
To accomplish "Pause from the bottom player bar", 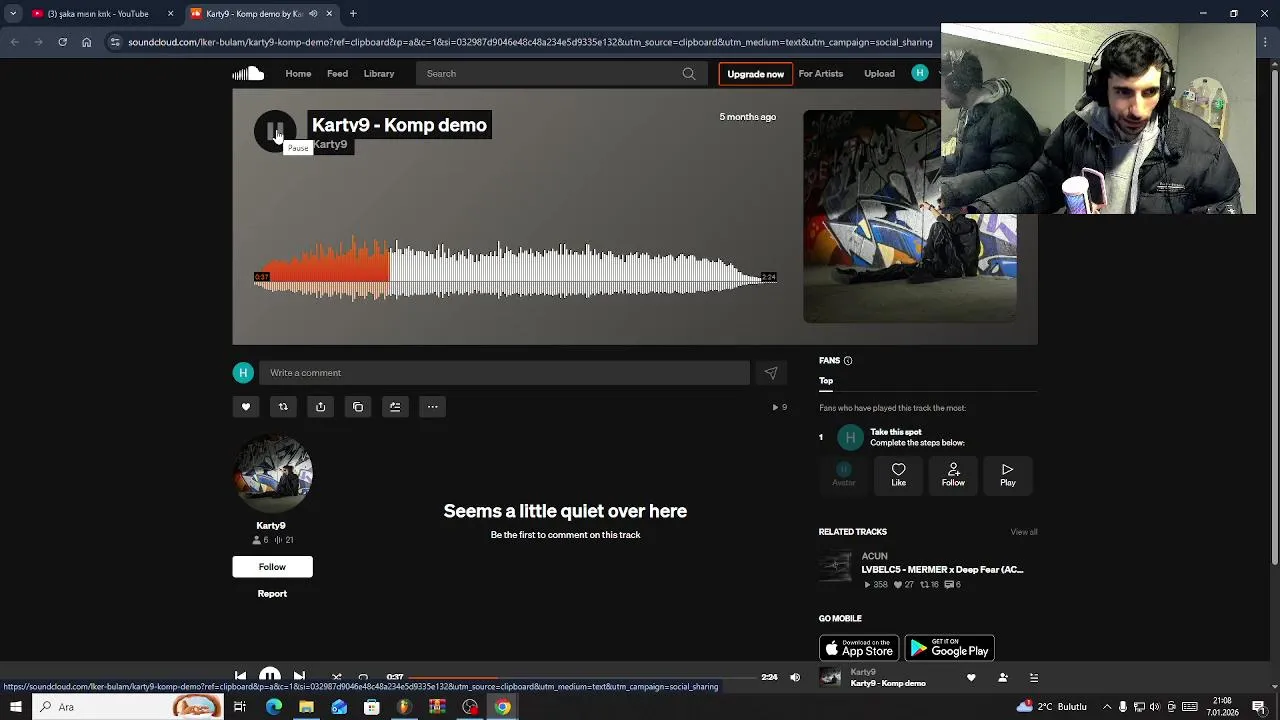I will [270, 677].
